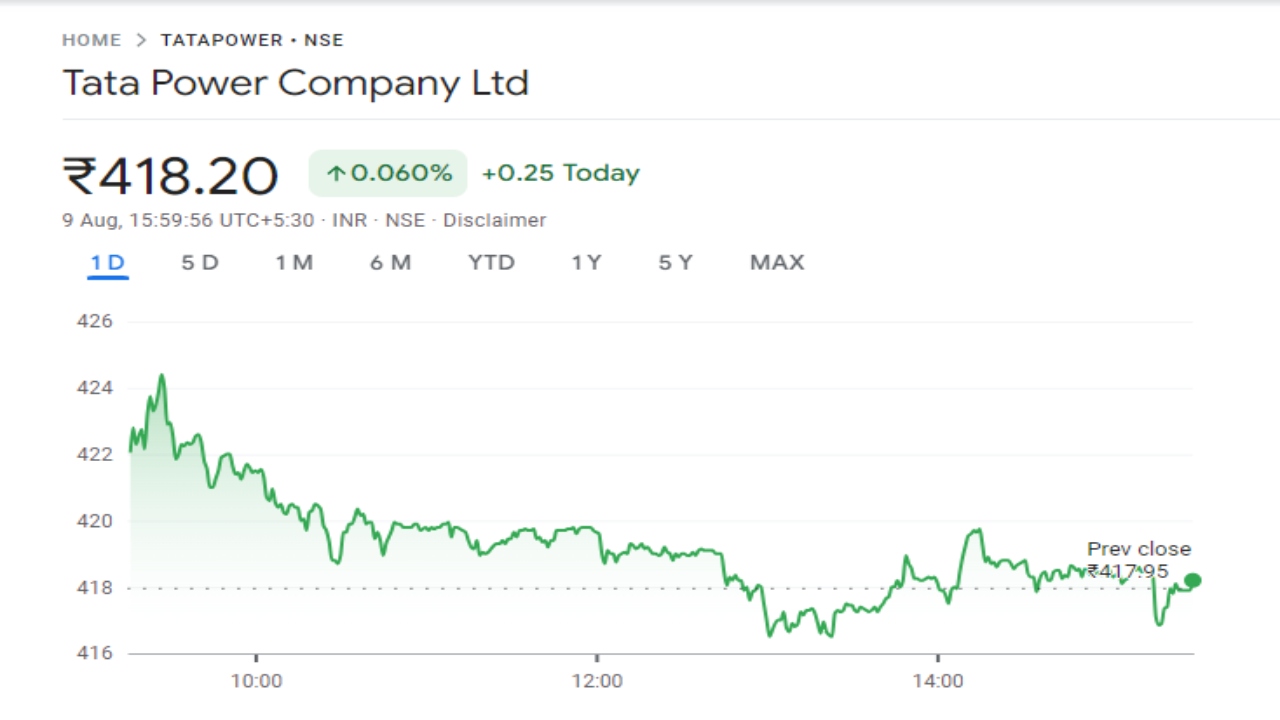Click the morning peak of the price line
The height and width of the screenshot is (720, 1280).
[161, 376]
